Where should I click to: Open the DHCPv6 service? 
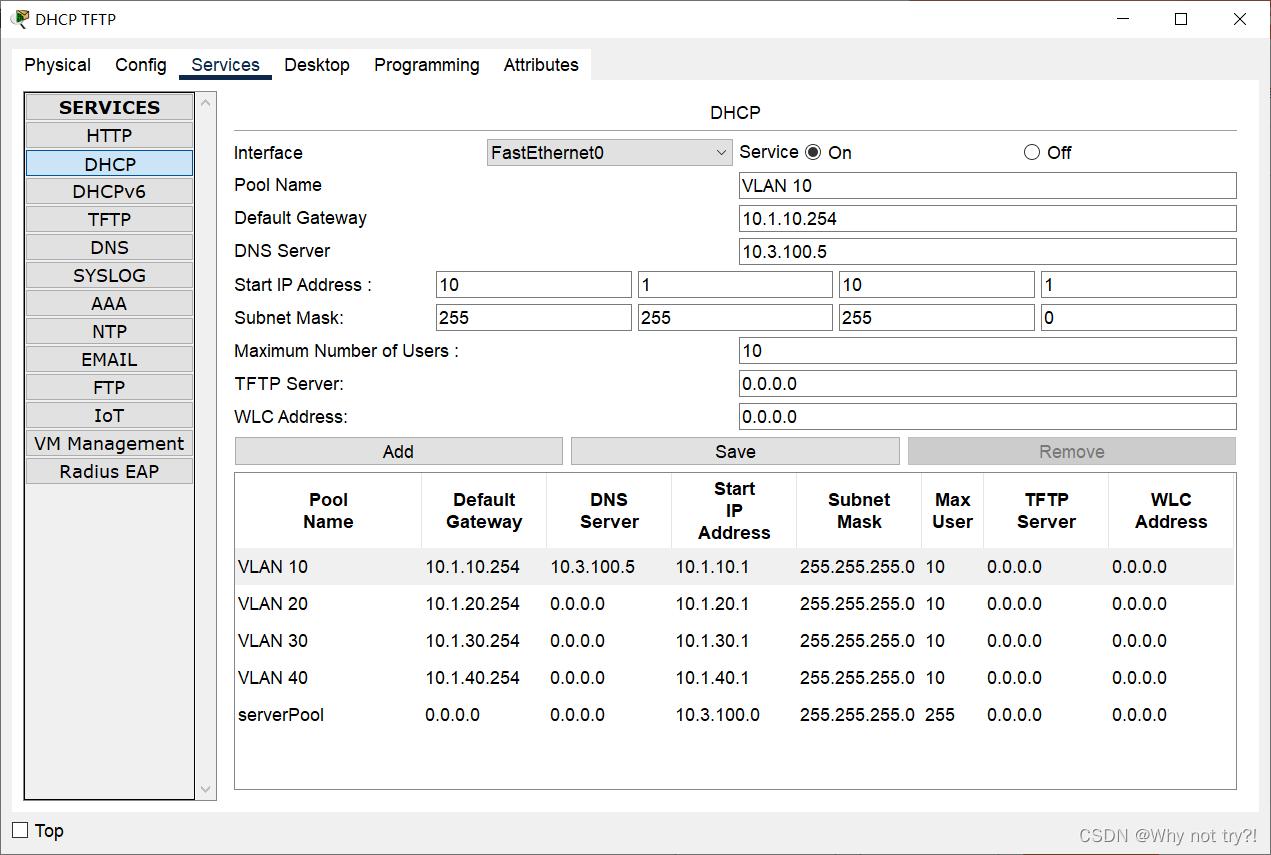tap(109, 191)
